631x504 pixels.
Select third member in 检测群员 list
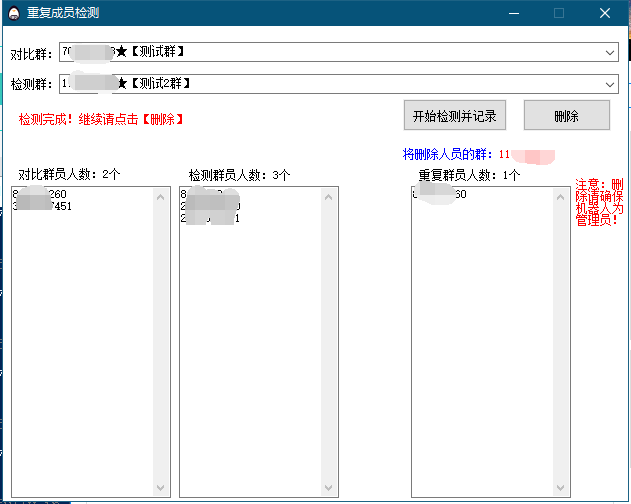pyautogui.click(x=210, y=218)
